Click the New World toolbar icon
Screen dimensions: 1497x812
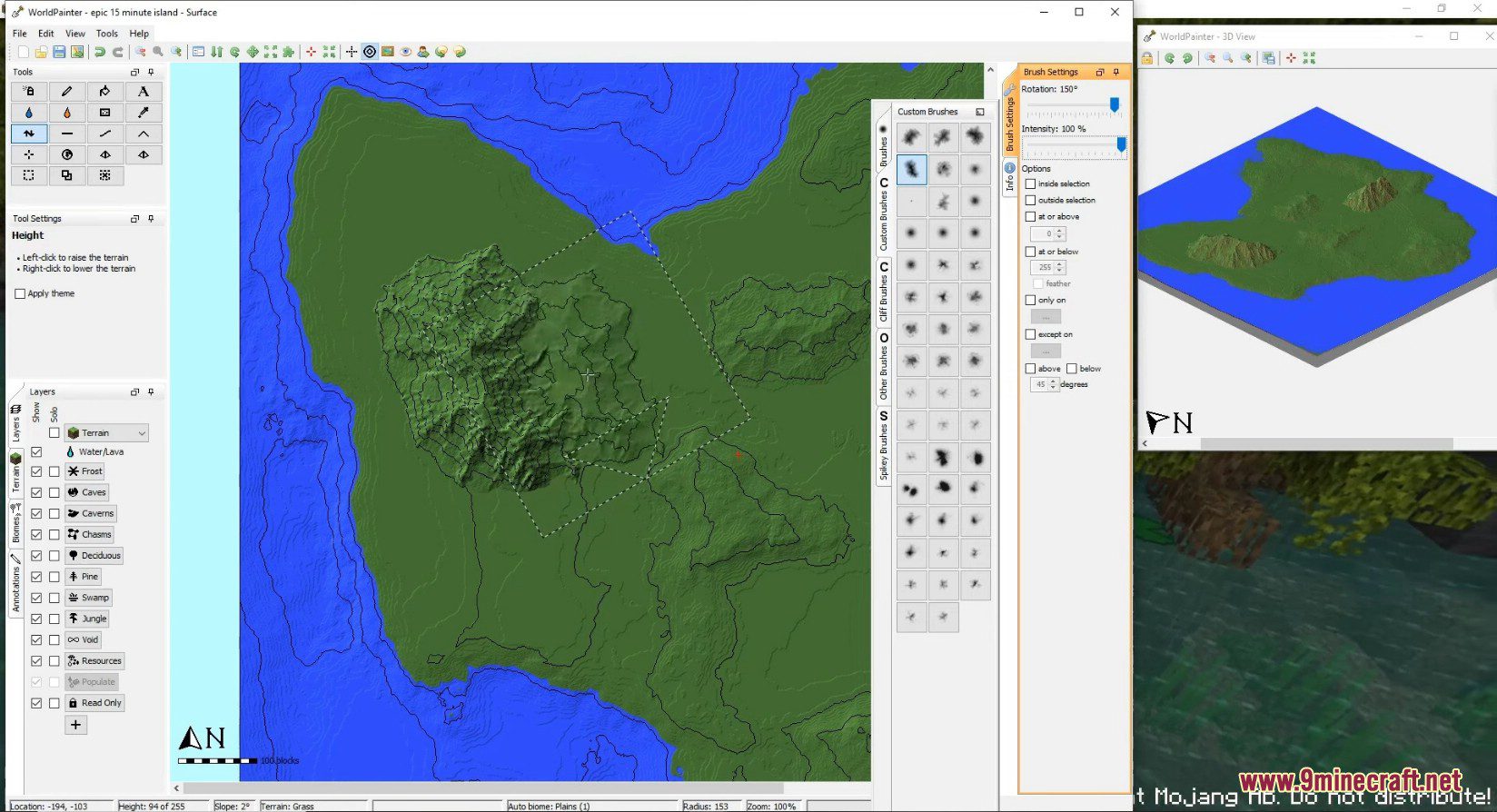click(x=23, y=52)
